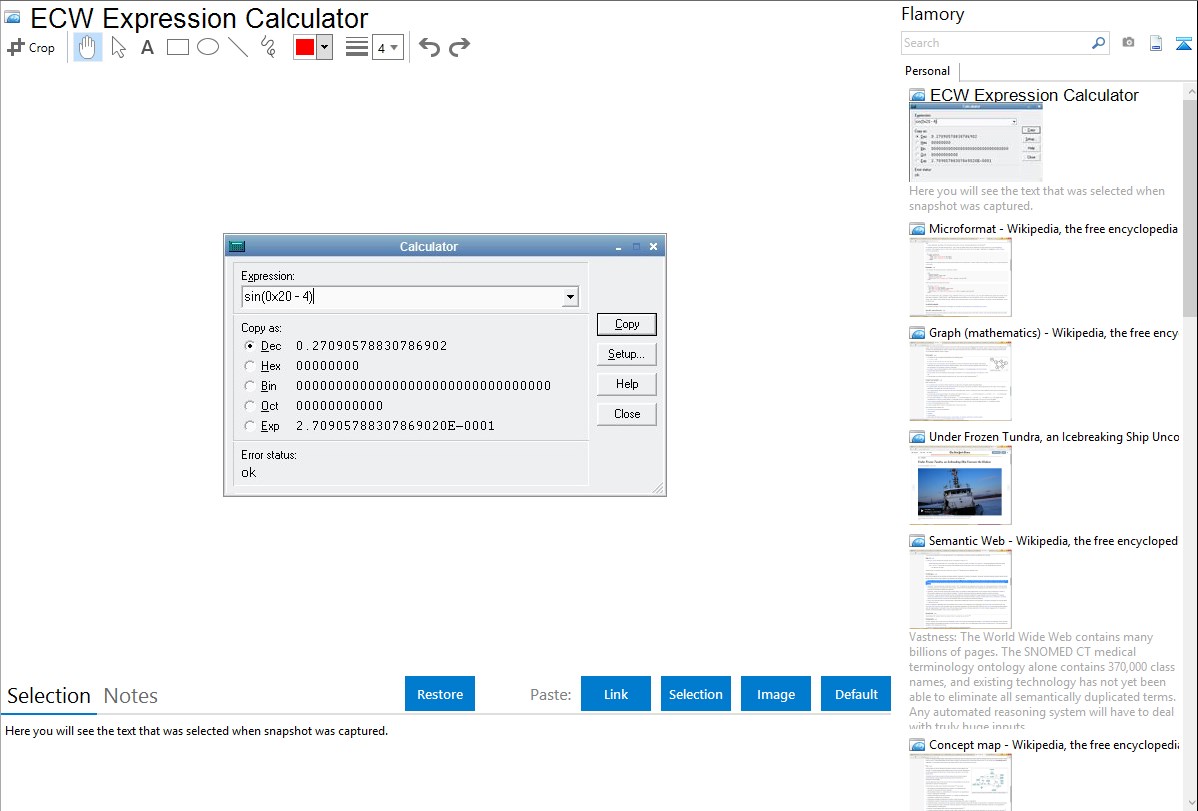Click the line thickness icon
Viewport: 1198px width, 811px height.
(x=356, y=47)
